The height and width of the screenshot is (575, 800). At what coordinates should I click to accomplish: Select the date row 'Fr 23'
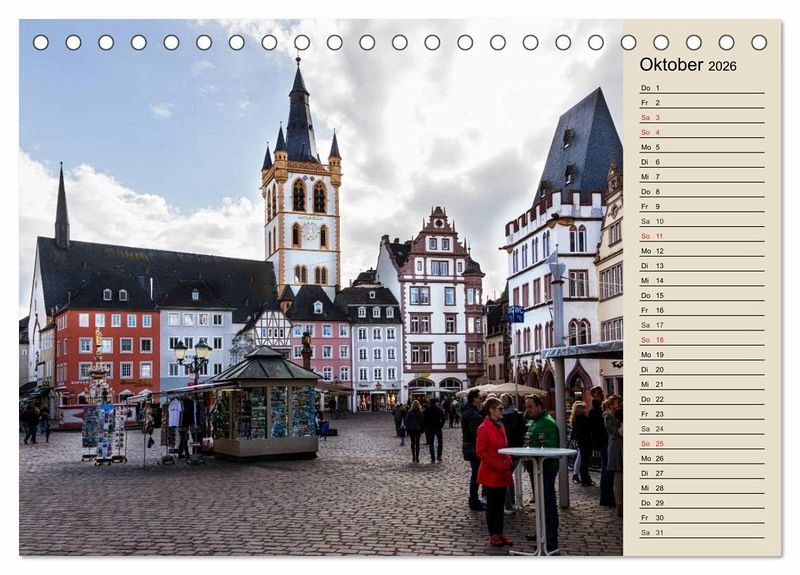[x=702, y=413]
